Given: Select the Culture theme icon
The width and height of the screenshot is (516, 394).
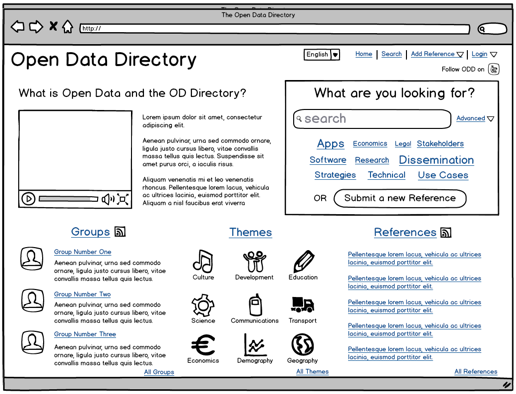Looking at the screenshot, I should [203, 261].
